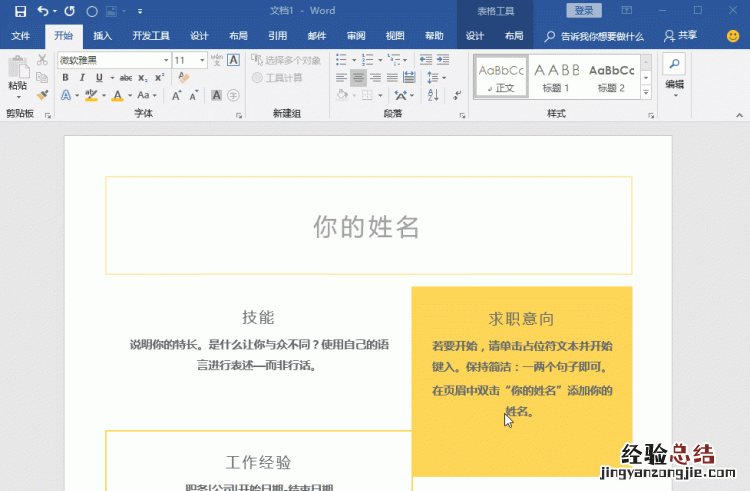The width and height of the screenshot is (750, 491).
Task: Click the smiley feedback icon
Action: (733, 36)
